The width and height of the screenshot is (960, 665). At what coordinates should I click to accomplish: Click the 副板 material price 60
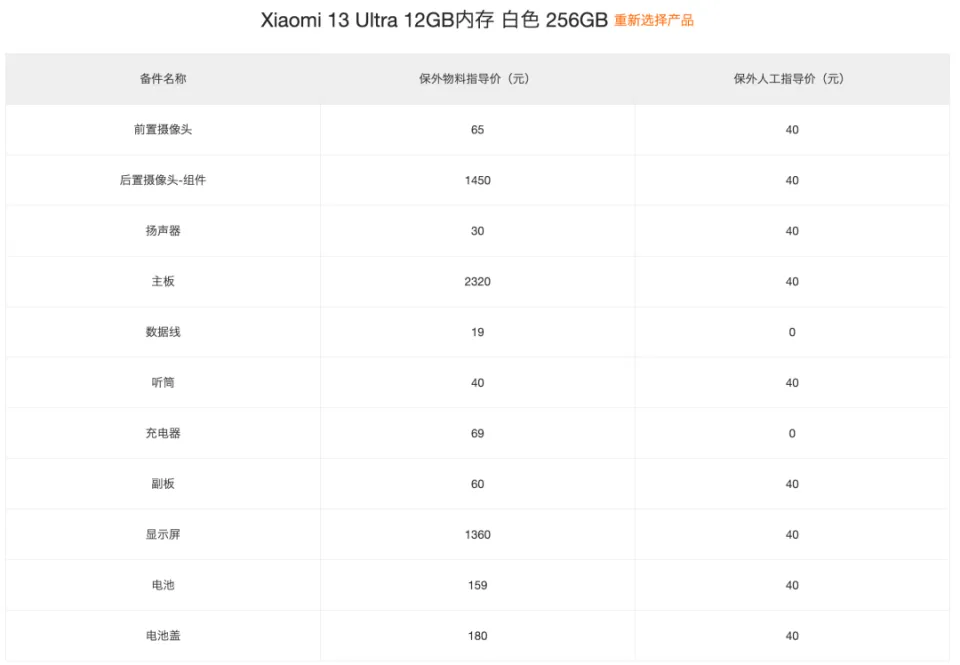pos(477,484)
